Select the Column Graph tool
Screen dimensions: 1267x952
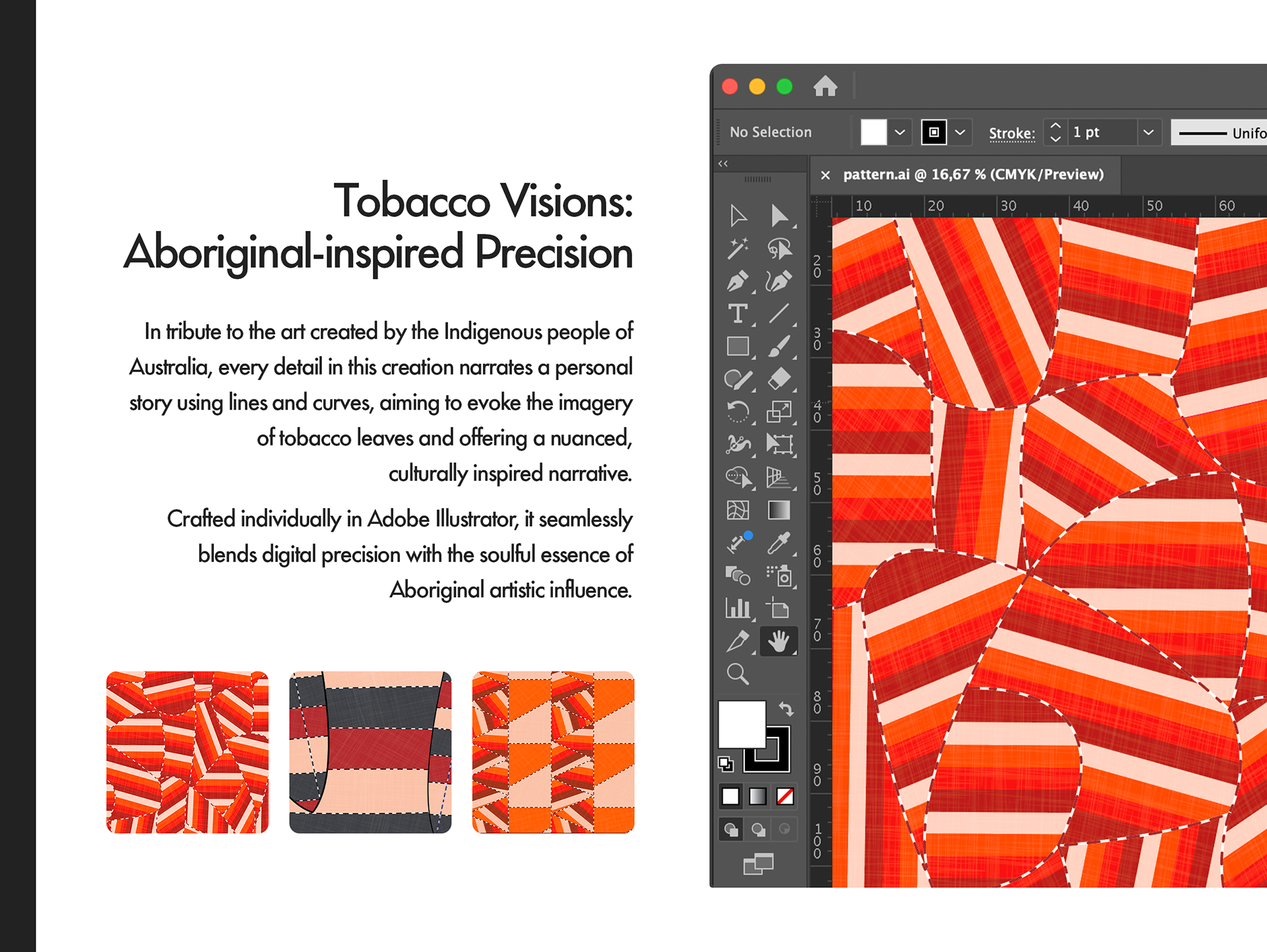point(737,608)
